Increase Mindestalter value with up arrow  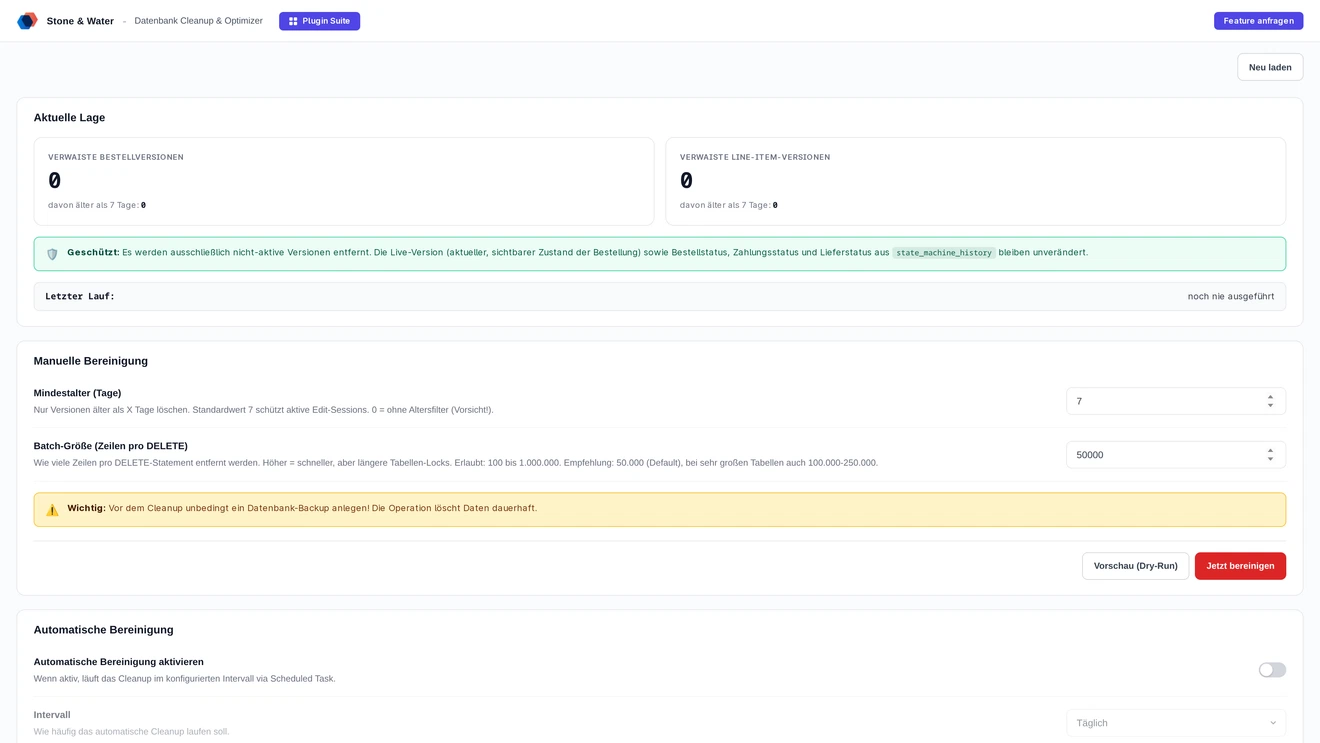click(1271, 397)
